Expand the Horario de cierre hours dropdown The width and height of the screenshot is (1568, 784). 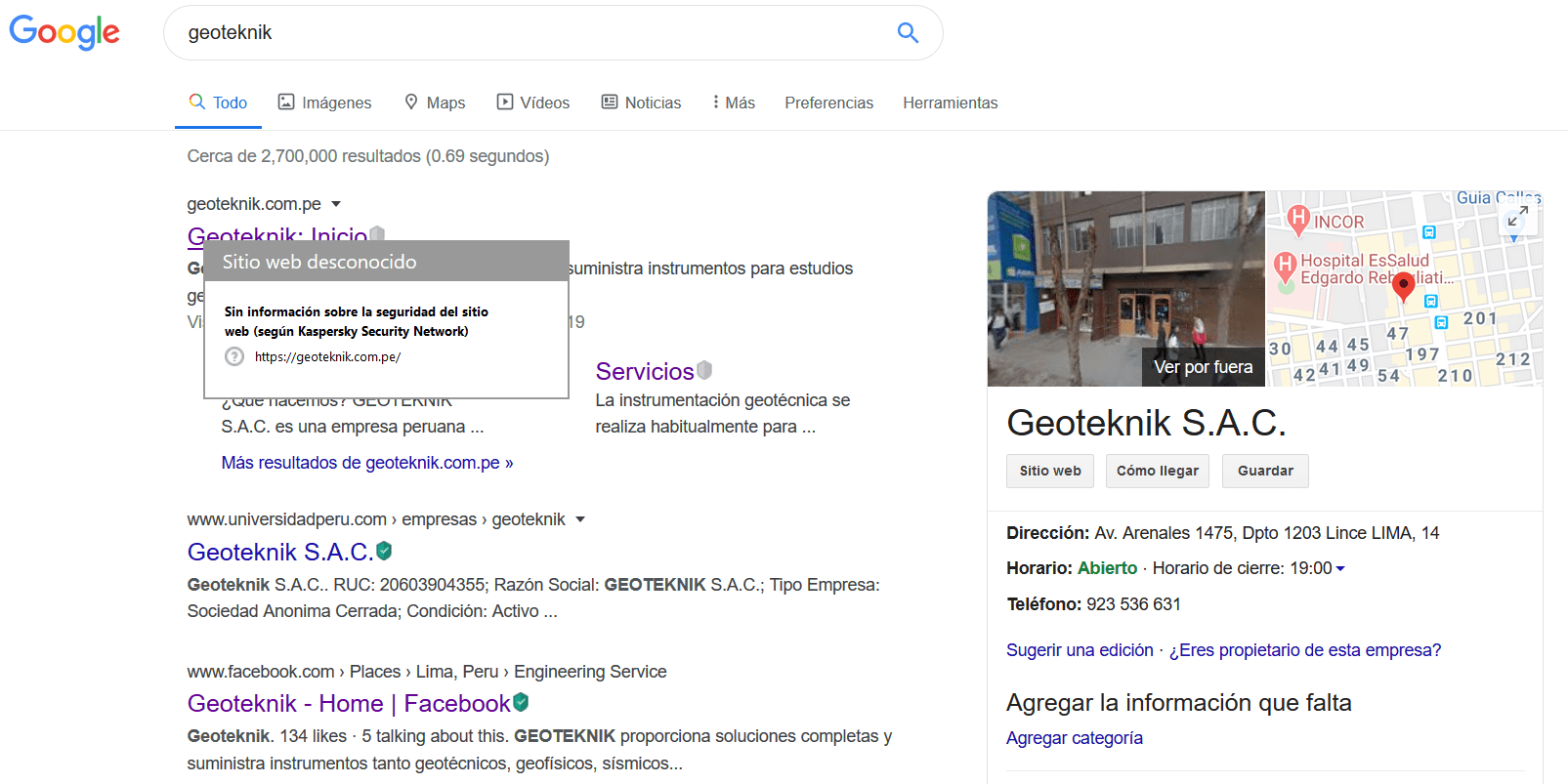pyautogui.click(x=1340, y=568)
